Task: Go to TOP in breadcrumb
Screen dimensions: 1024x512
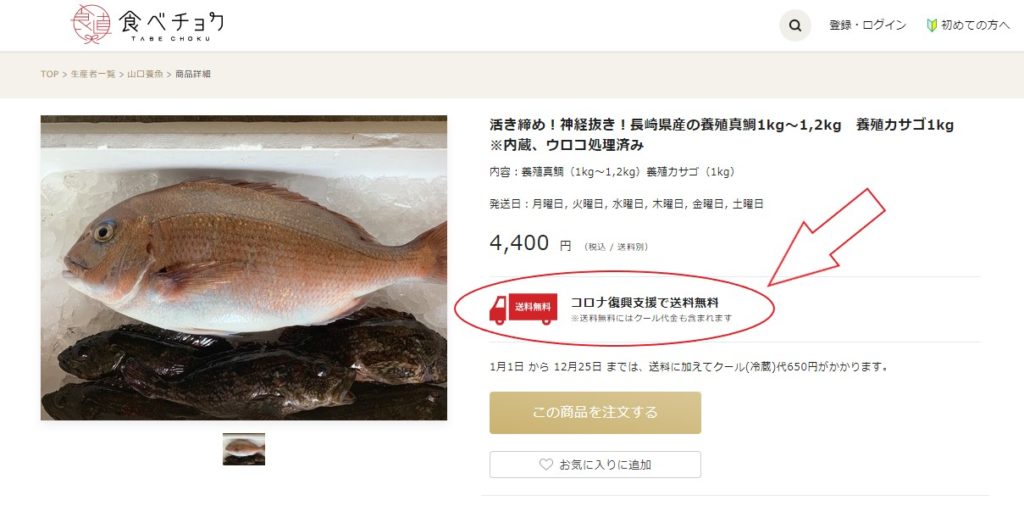Action: coord(50,74)
